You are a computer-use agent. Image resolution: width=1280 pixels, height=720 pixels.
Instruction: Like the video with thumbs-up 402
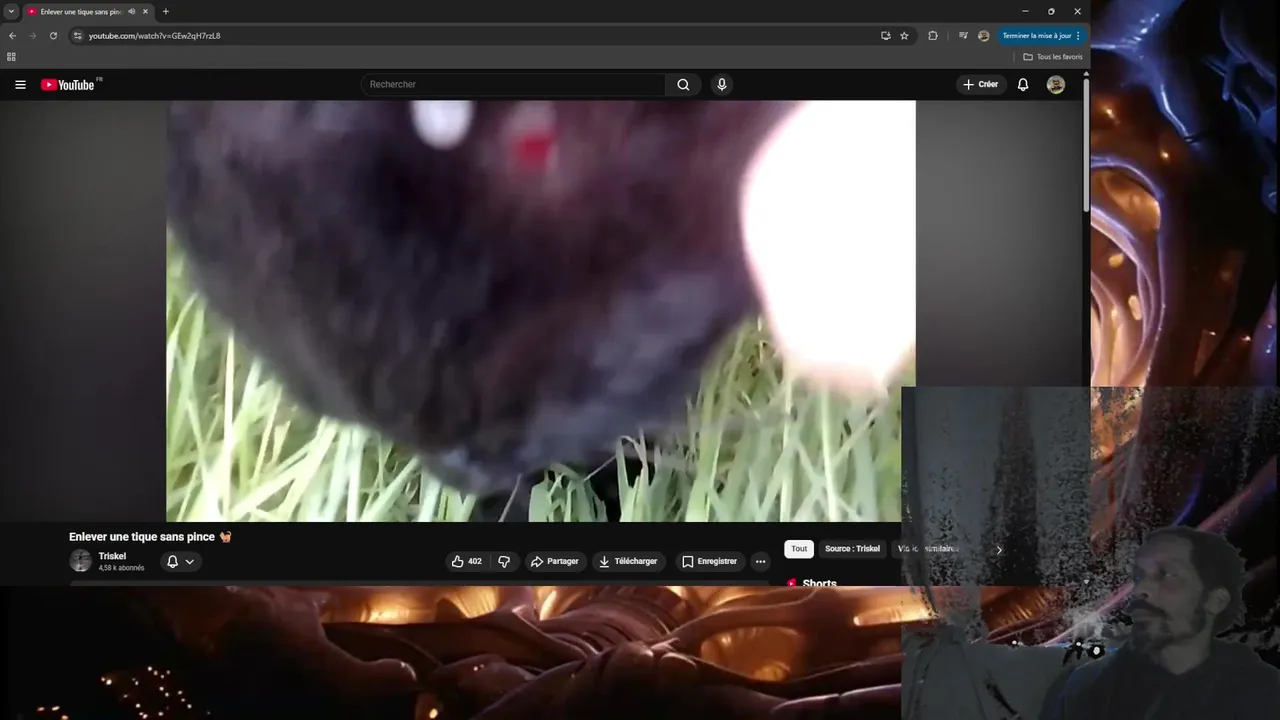click(x=466, y=562)
